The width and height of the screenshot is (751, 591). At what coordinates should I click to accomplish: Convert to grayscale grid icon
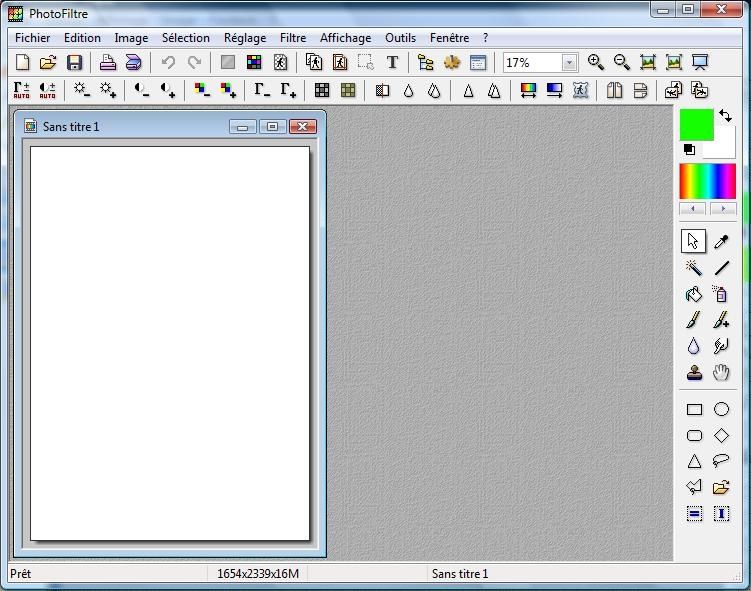click(x=322, y=90)
